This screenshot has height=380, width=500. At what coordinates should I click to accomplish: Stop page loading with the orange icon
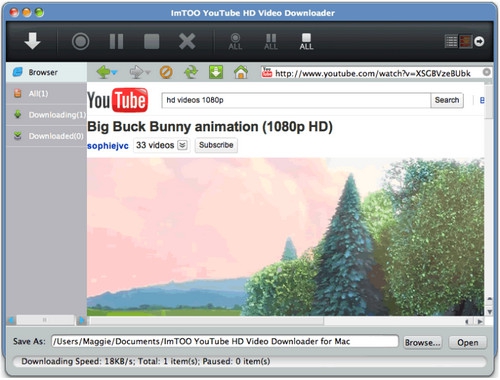(166, 72)
